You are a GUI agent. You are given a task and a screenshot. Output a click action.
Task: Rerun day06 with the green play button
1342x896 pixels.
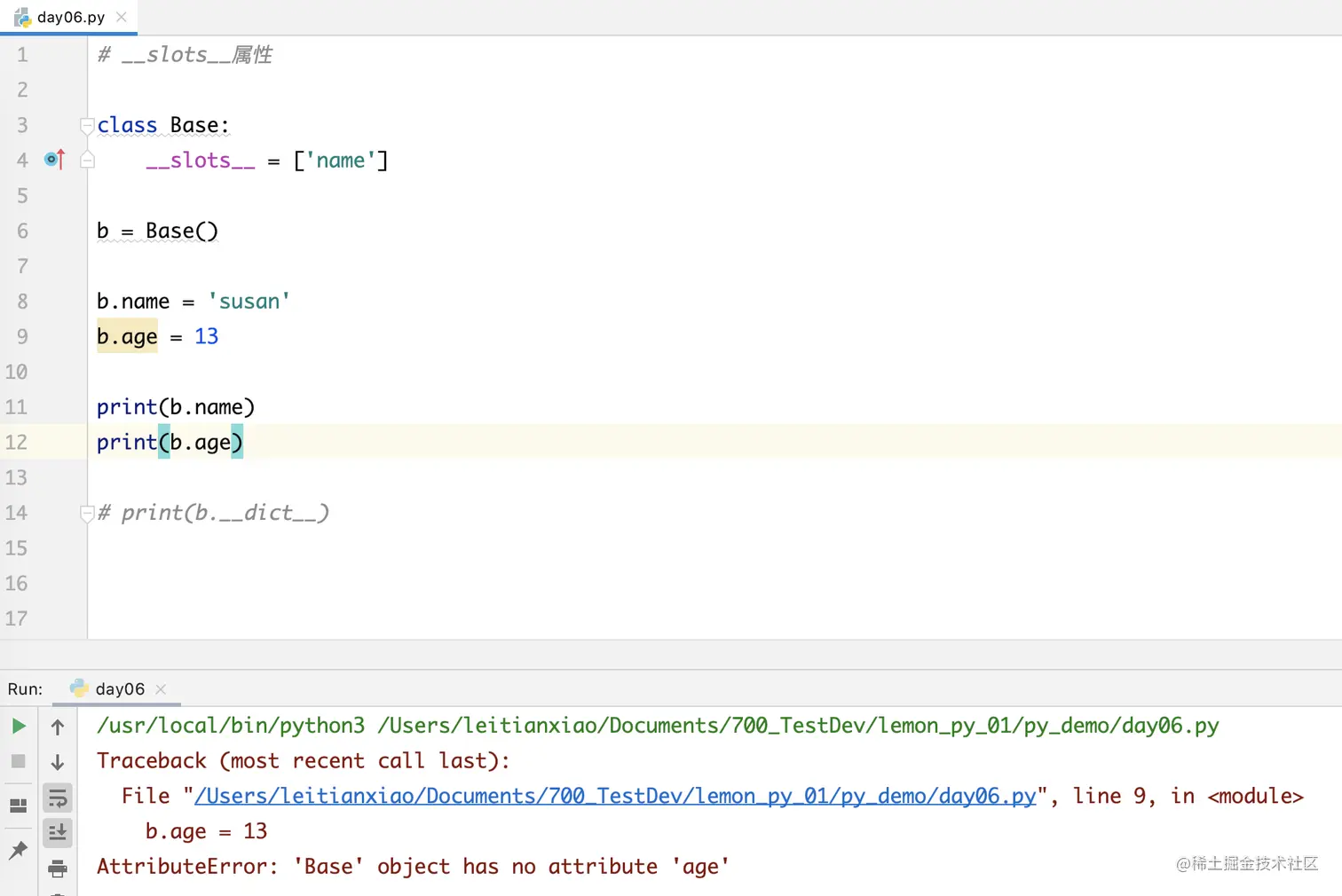tap(18, 727)
